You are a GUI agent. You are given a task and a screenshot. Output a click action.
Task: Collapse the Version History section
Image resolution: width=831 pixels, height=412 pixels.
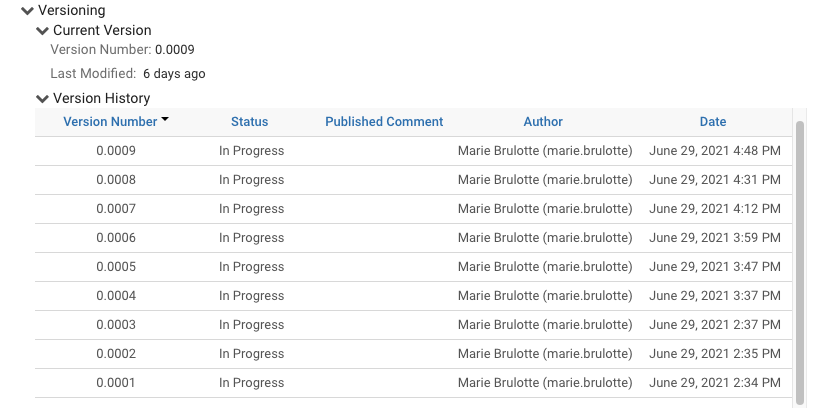[x=42, y=99]
